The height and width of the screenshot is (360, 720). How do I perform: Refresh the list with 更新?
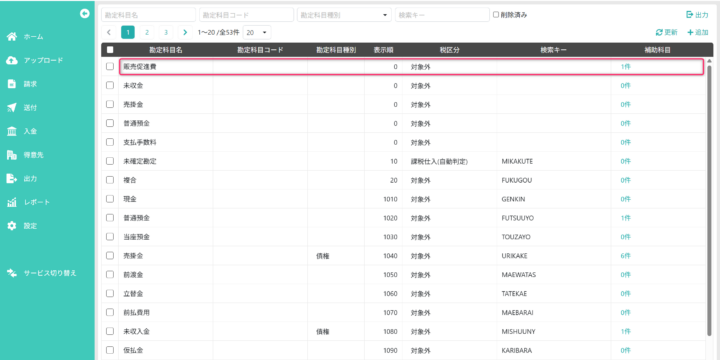666,33
